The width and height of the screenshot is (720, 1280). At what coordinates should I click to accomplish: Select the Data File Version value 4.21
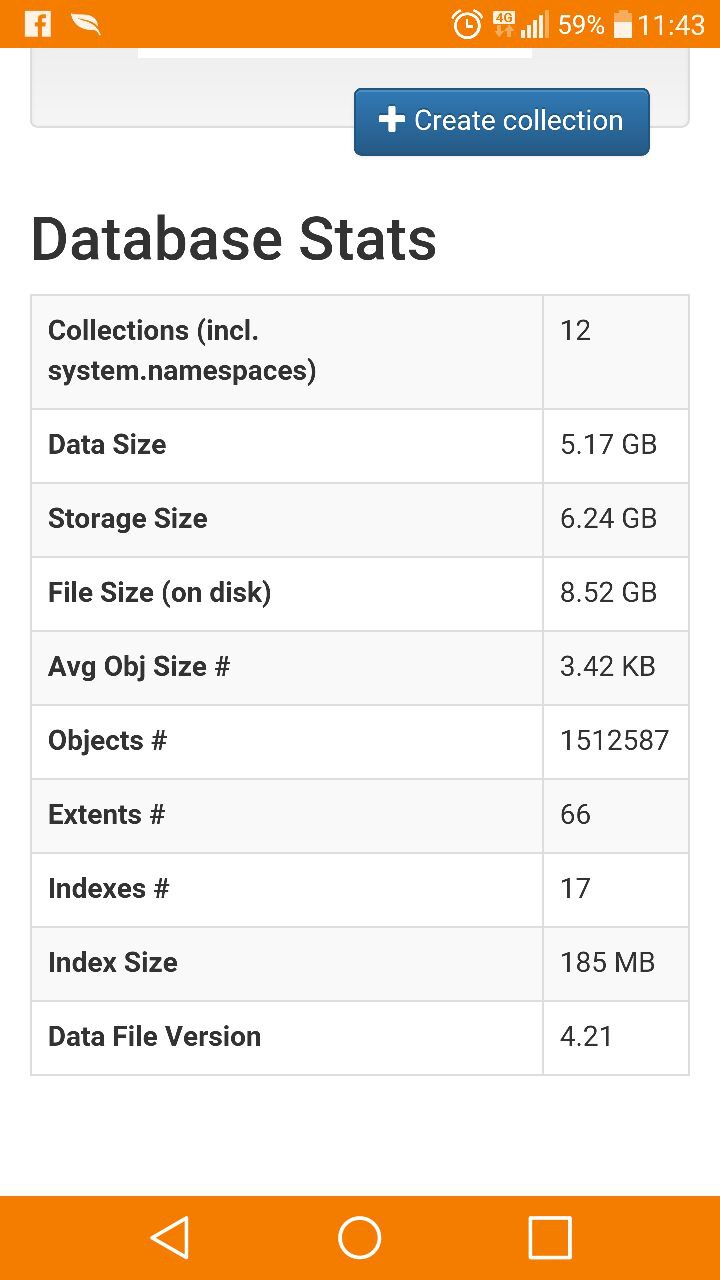(x=586, y=1037)
